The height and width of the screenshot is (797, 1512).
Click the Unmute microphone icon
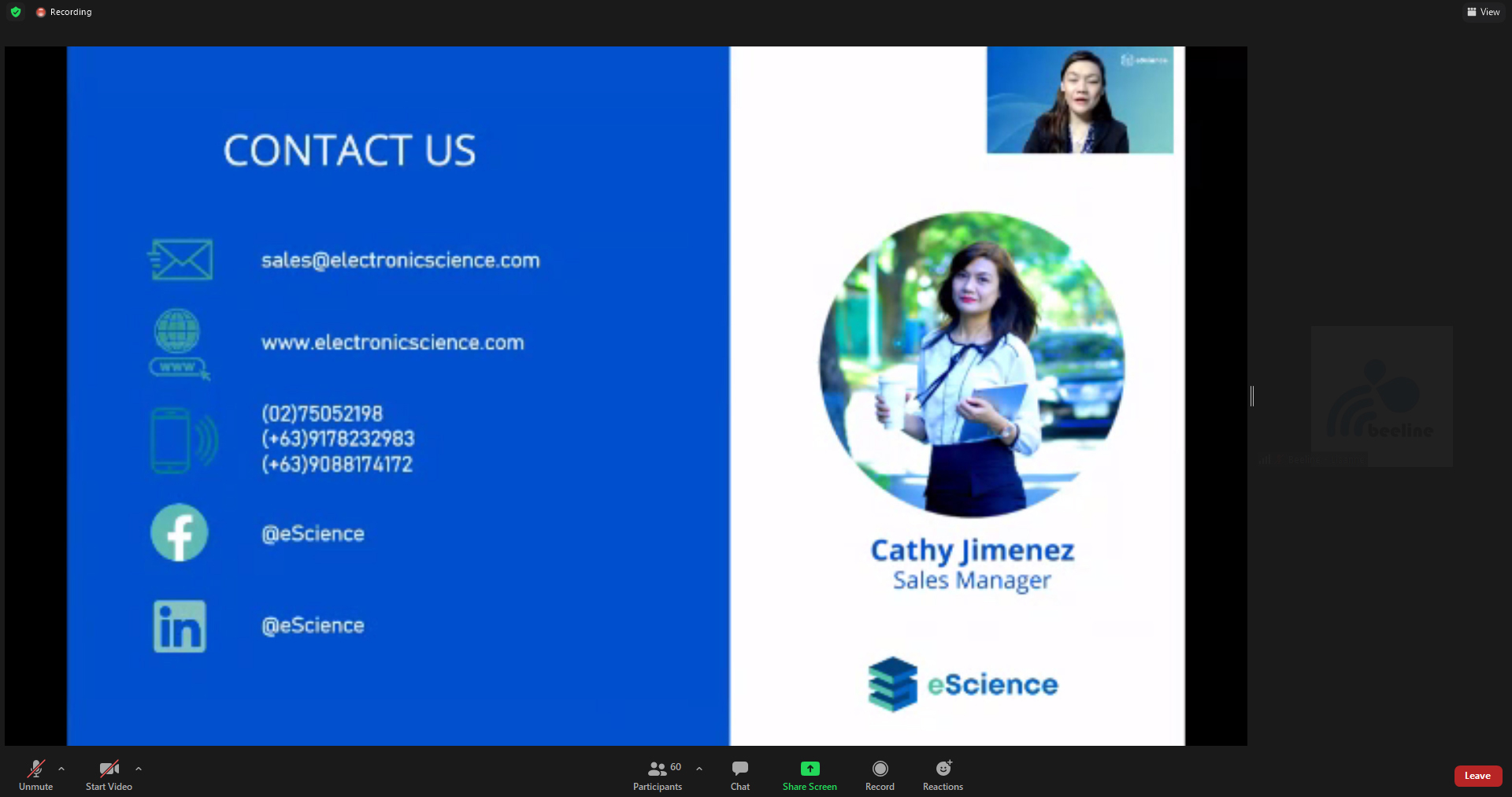point(36,769)
